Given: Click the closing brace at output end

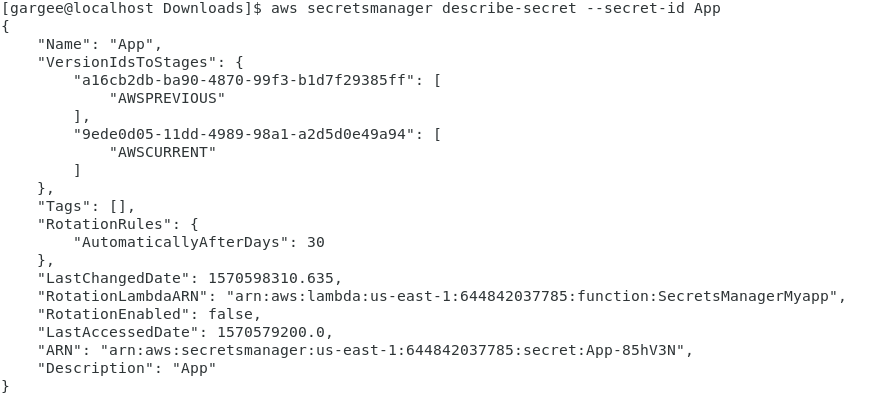Looking at the screenshot, I should (6, 386).
